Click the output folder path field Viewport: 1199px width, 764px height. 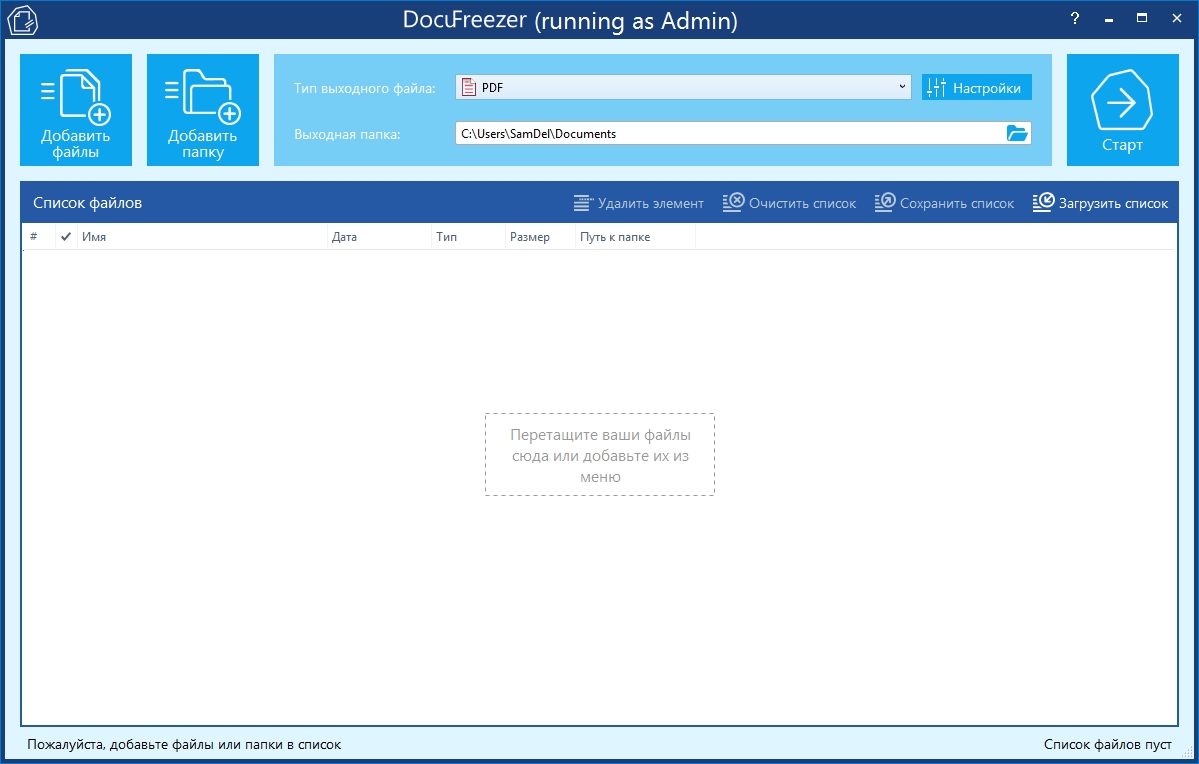click(725, 133)
